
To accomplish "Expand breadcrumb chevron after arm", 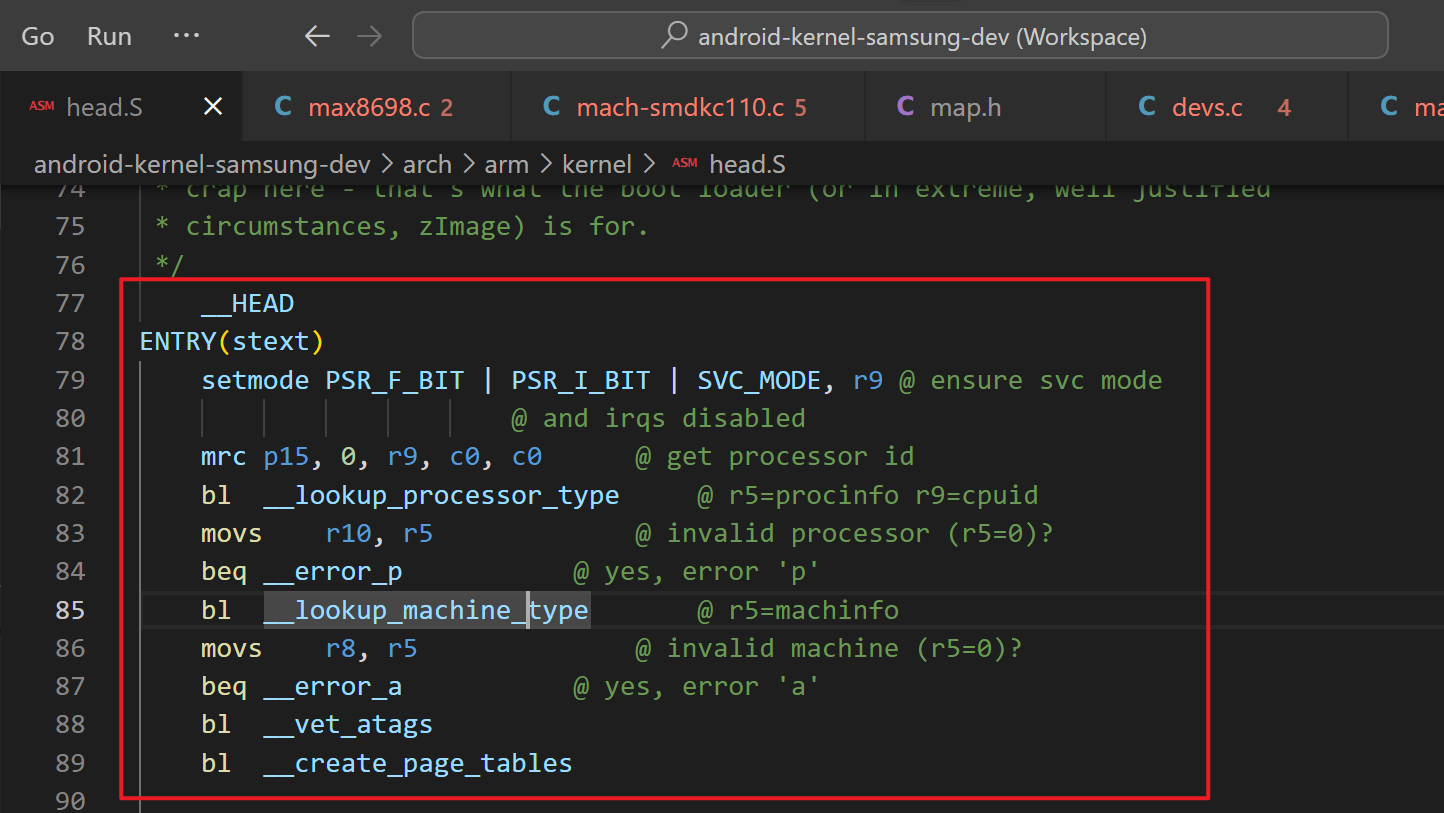I will point(546,164).
